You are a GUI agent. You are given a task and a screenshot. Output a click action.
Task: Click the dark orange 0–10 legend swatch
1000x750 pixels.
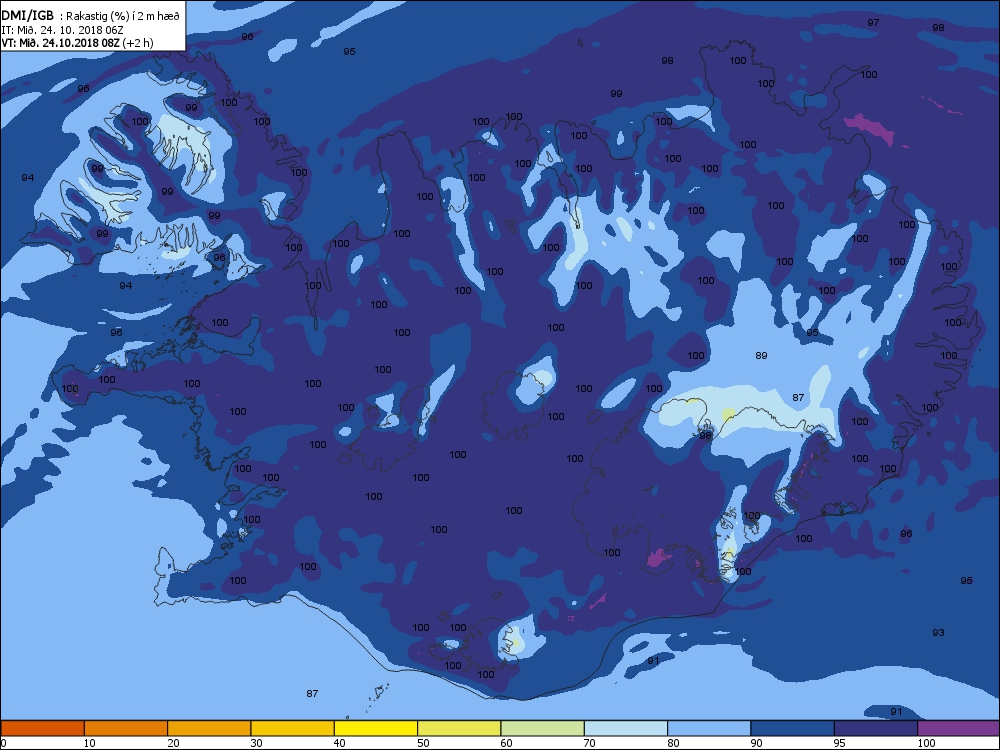(42, 728)
